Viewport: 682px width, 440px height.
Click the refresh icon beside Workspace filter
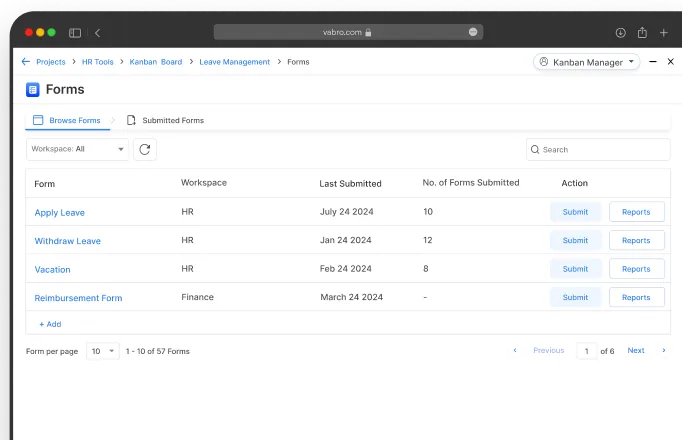click(145, 149)
